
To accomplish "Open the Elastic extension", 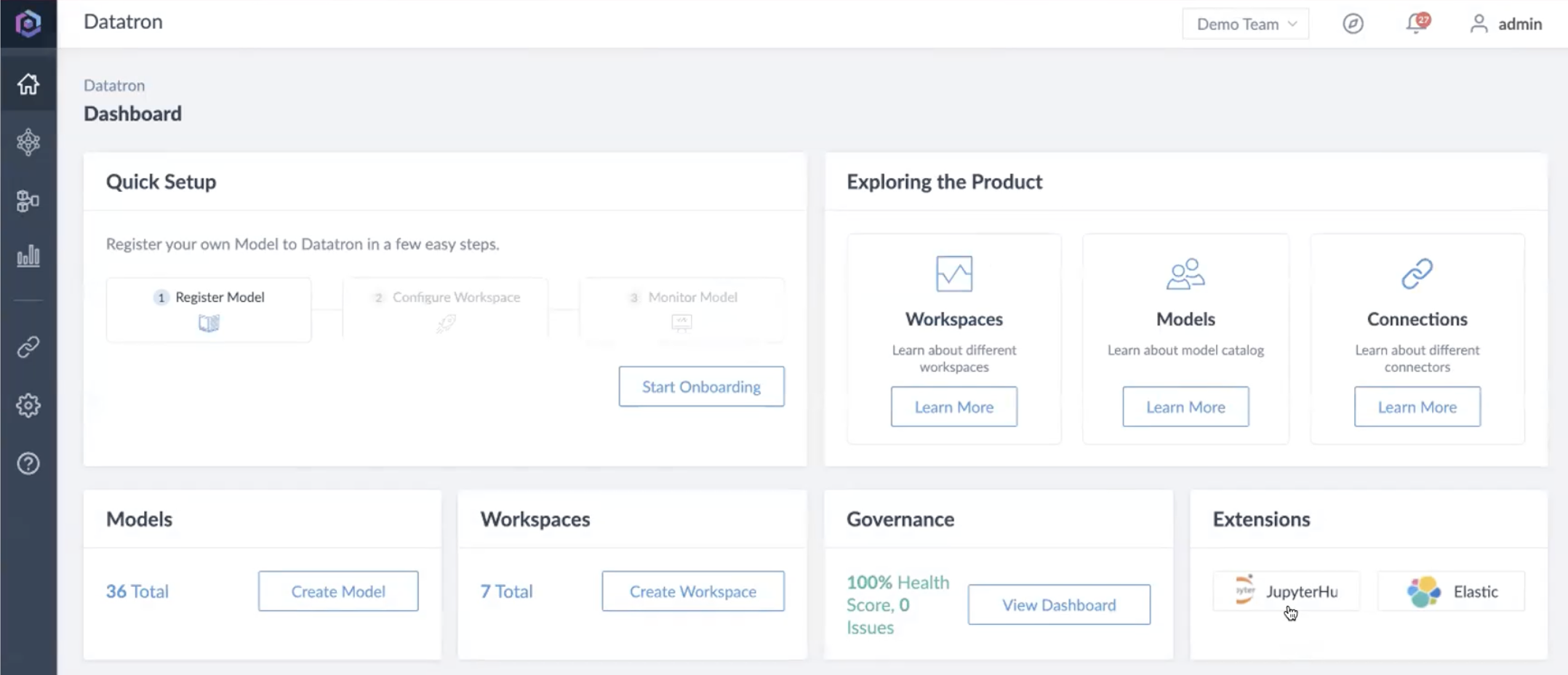I will coord(1450,591).
